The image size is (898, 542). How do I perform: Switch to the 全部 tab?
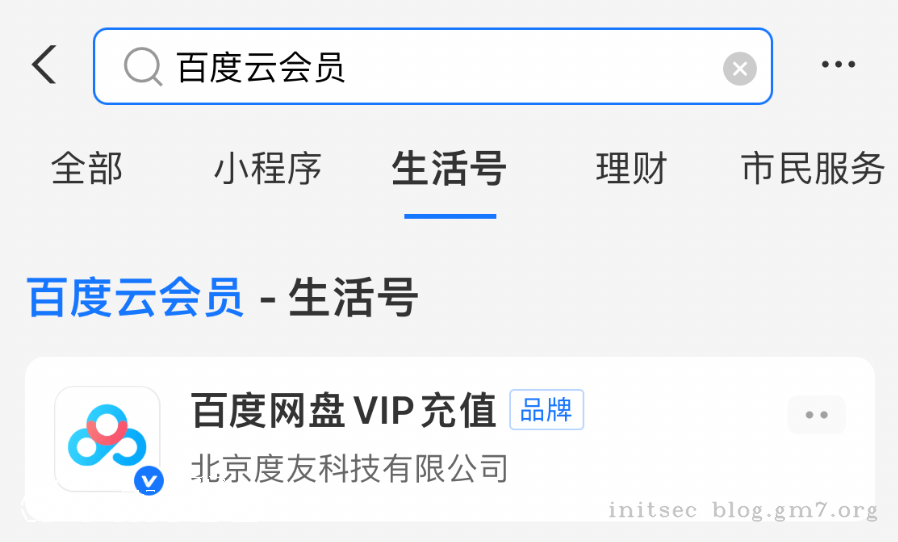coord(86,168)
